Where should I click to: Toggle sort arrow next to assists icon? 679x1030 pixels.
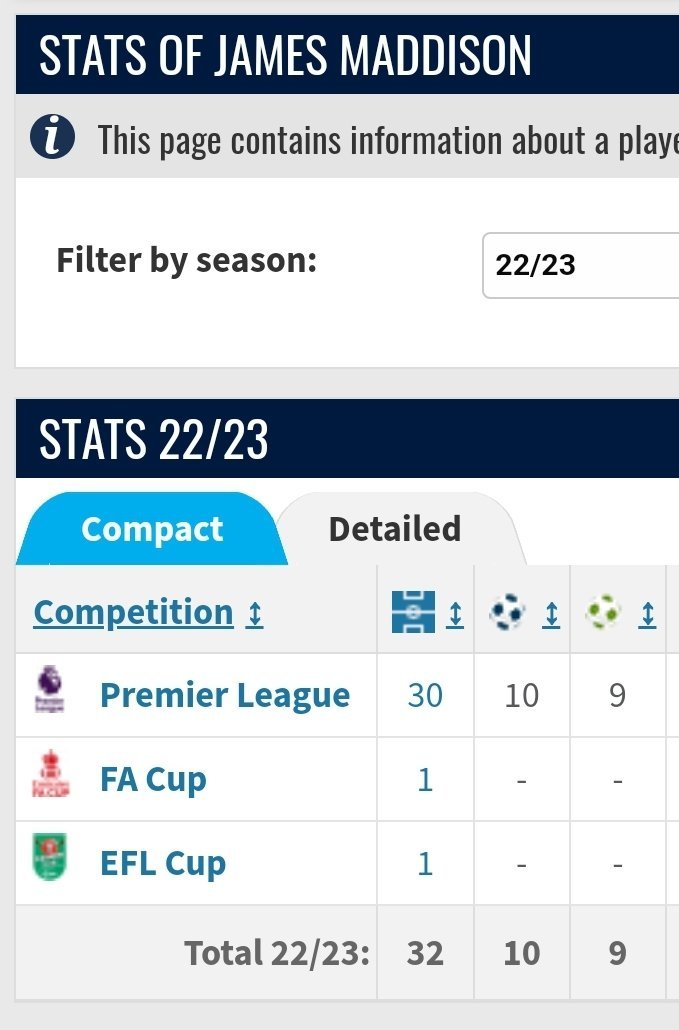647,614
